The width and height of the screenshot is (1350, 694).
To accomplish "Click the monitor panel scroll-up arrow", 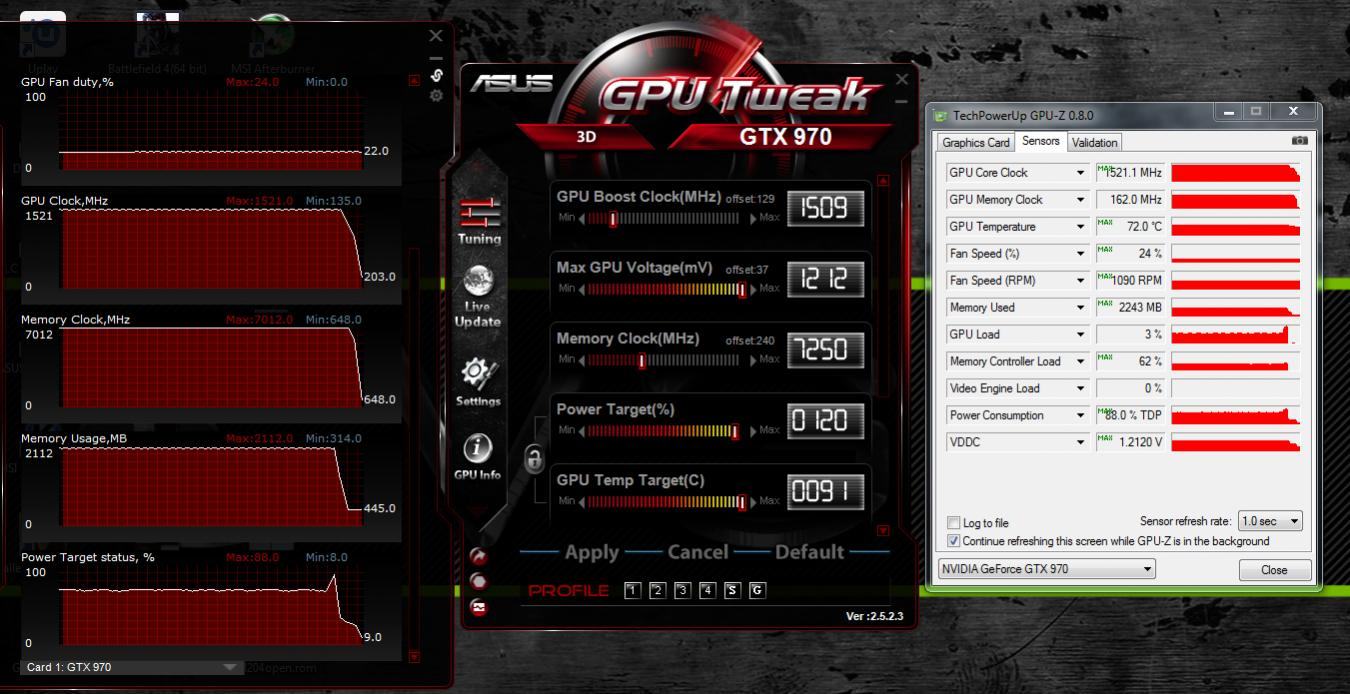I will tap(414, 80).
